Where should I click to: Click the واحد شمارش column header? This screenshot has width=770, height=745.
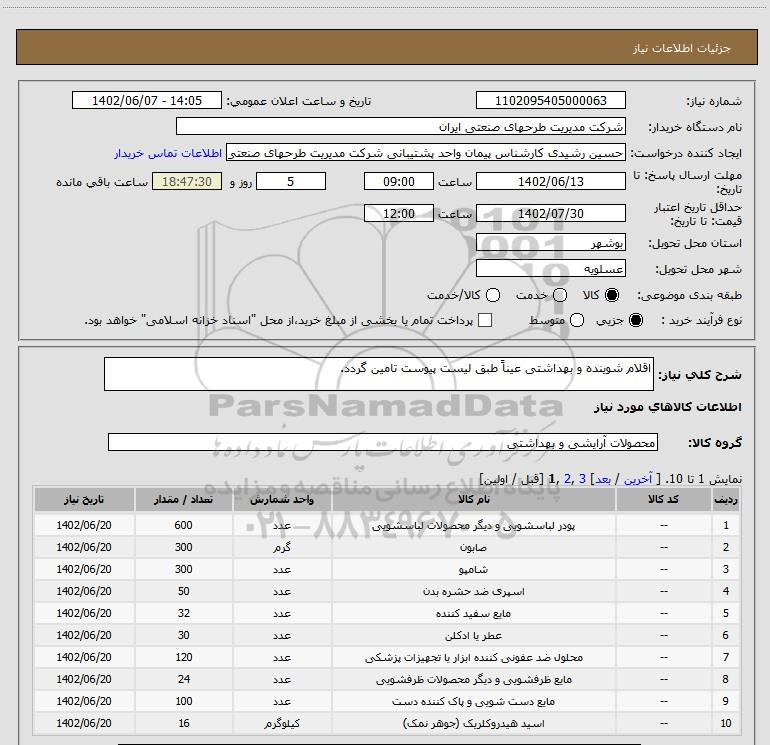tap(282, 499)
